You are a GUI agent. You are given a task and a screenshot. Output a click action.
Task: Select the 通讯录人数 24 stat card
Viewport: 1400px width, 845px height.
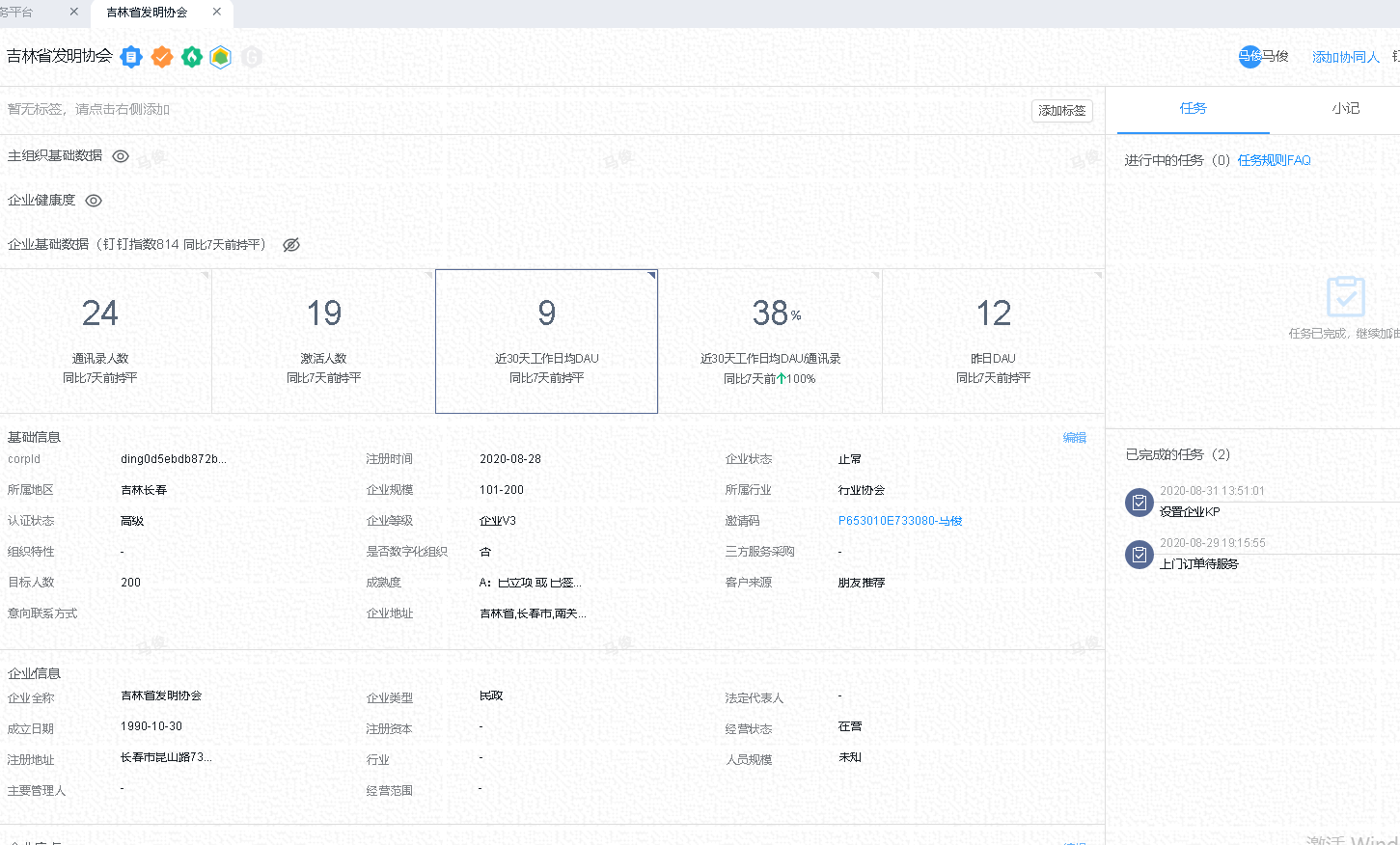click(105, 341)
